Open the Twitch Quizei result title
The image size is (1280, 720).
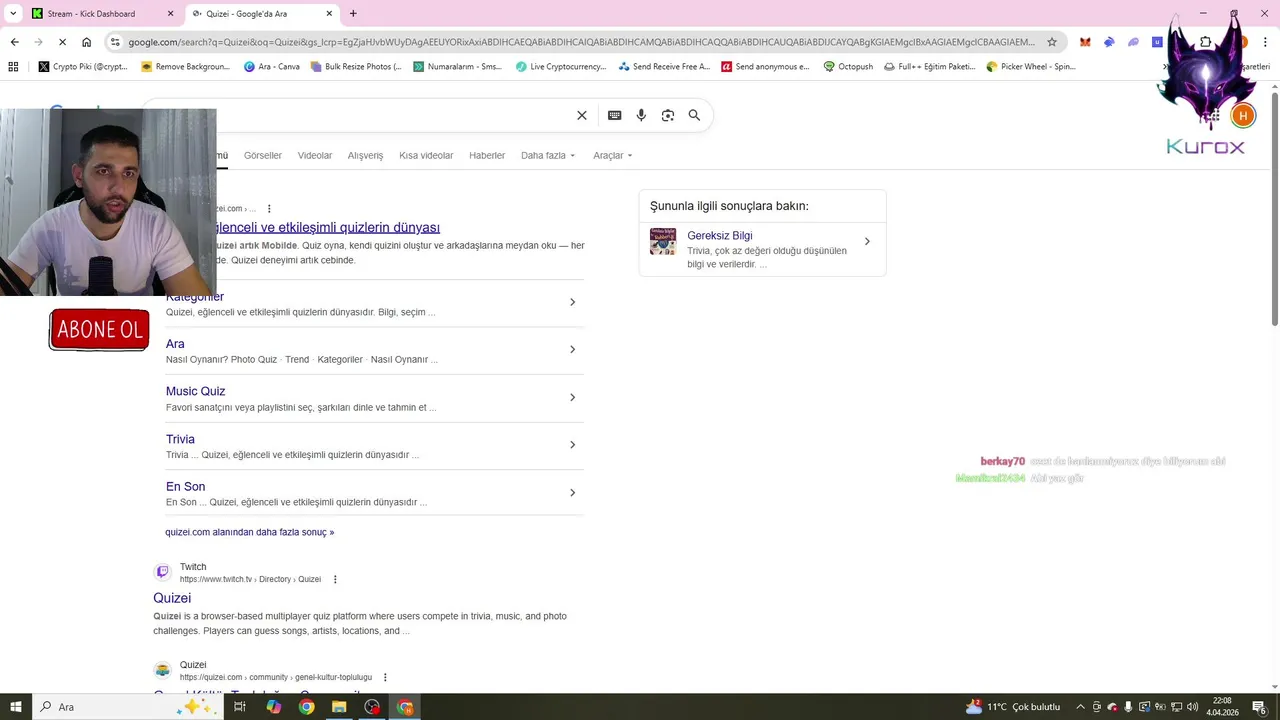(172, 598)
